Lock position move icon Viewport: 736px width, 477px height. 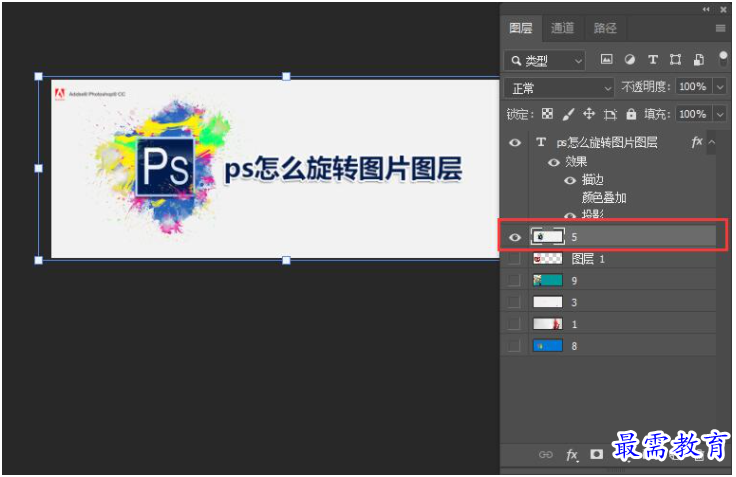click(x=589, y=114)
